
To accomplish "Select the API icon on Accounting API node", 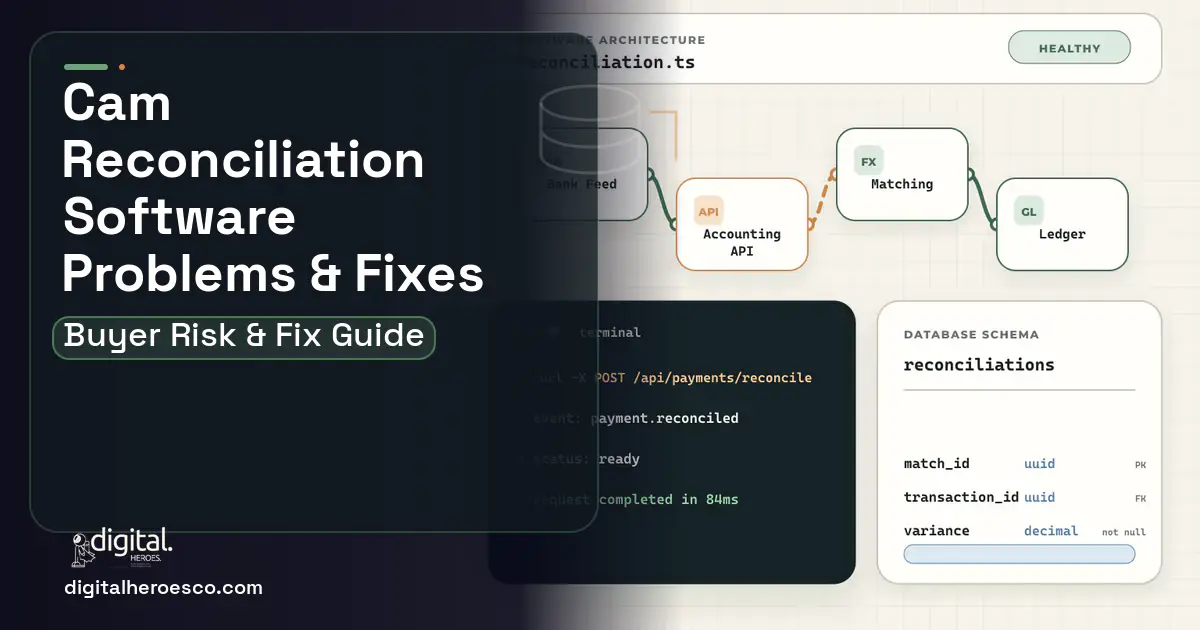I will point(709,211).
